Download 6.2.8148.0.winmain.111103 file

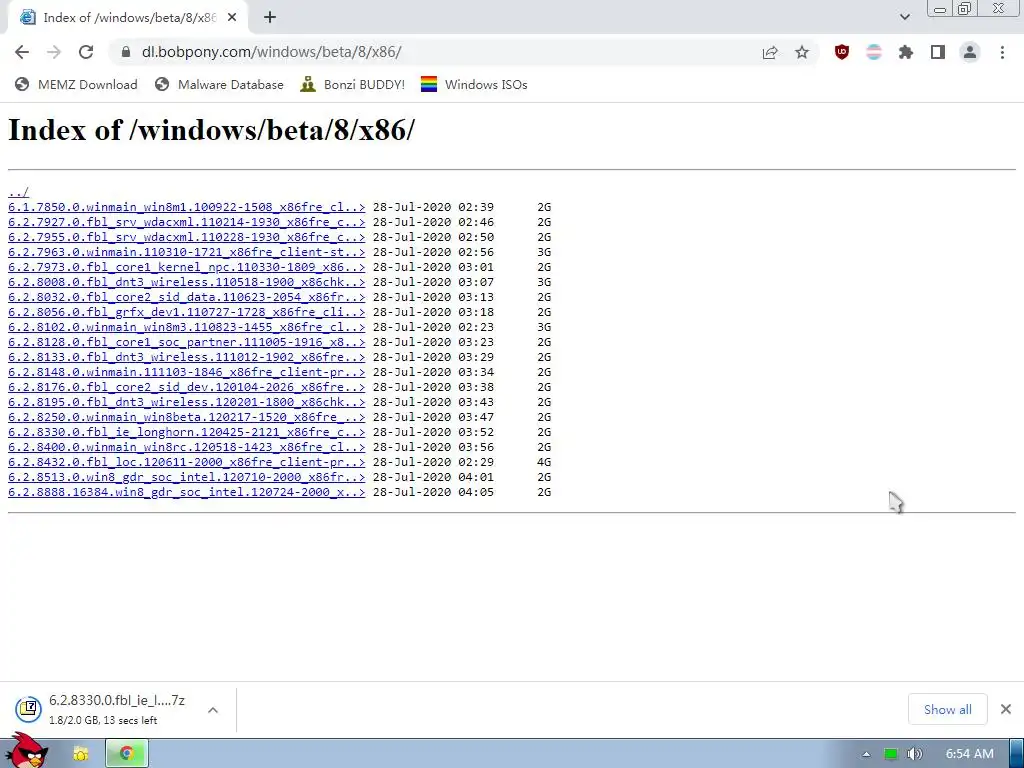[186, 372]
